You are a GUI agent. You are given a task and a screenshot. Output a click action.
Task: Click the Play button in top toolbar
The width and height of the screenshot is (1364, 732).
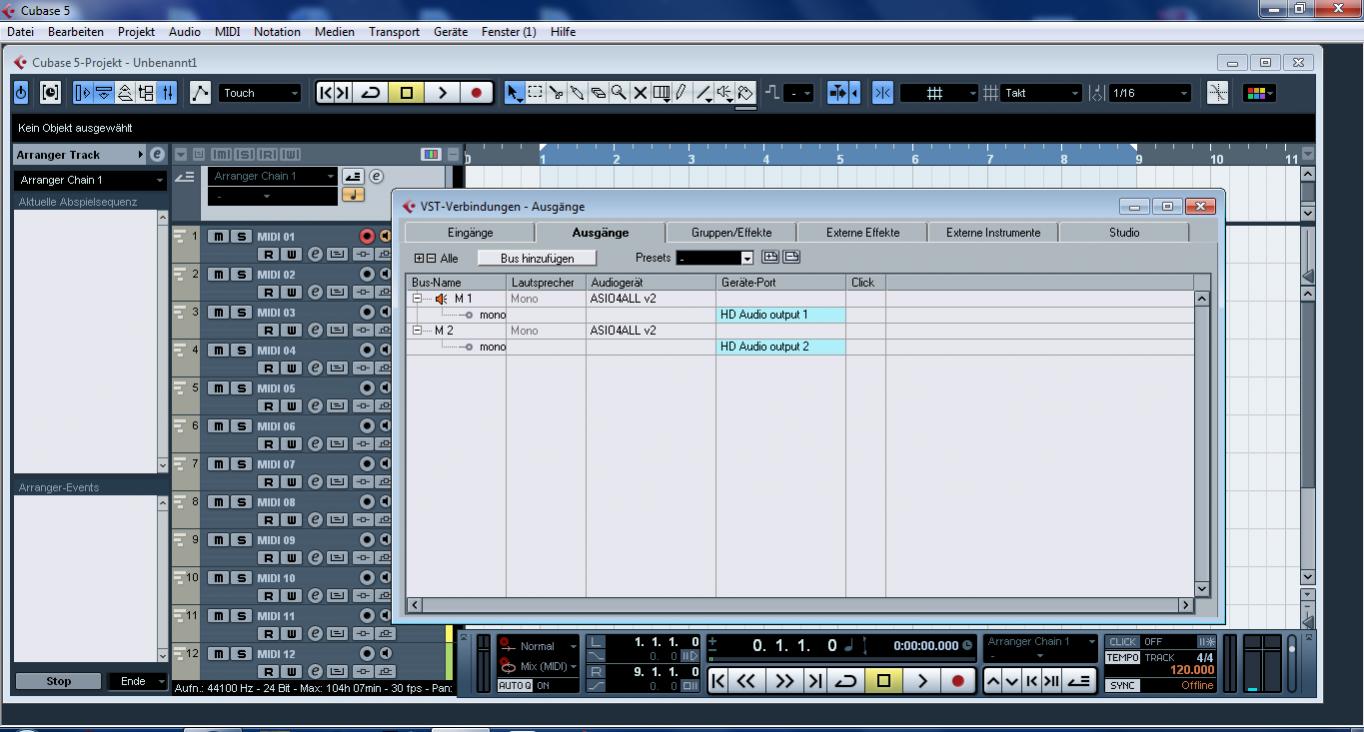click(x=441, y=93)
